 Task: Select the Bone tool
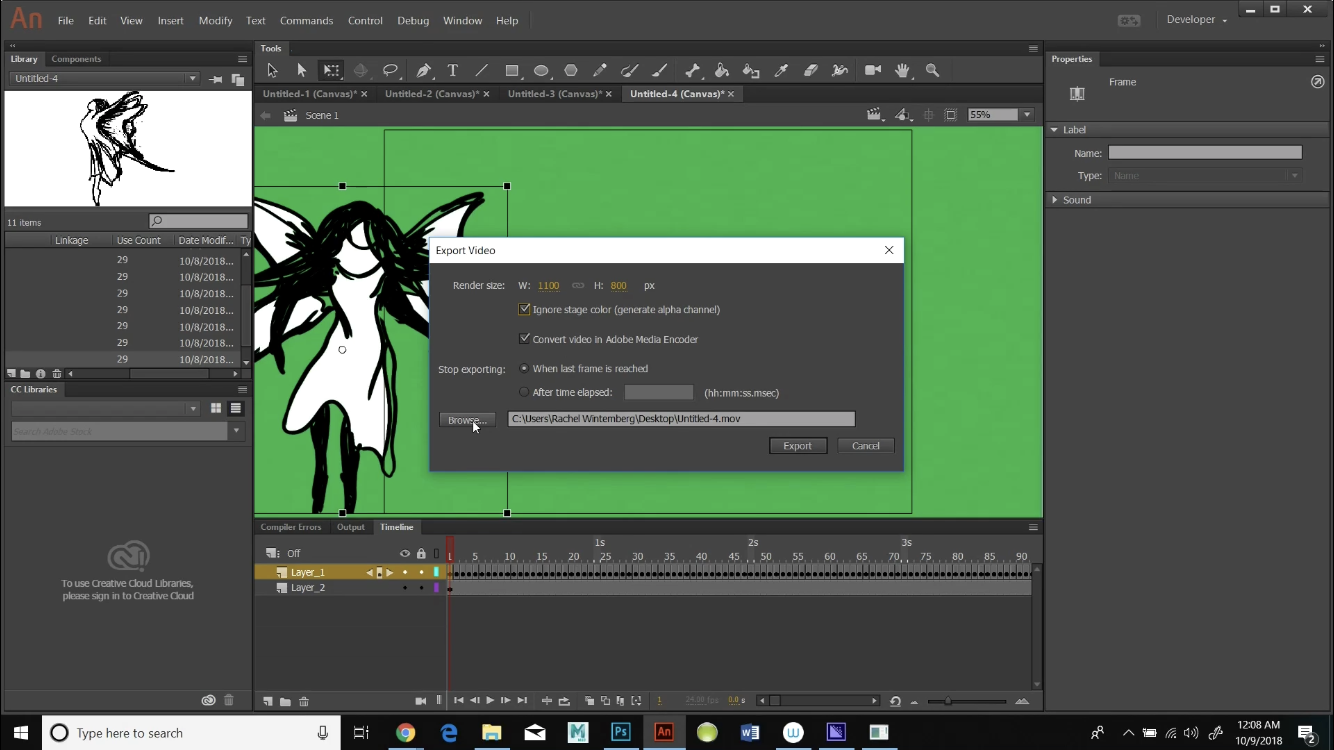pyautogui.click(x=691, y=70)
